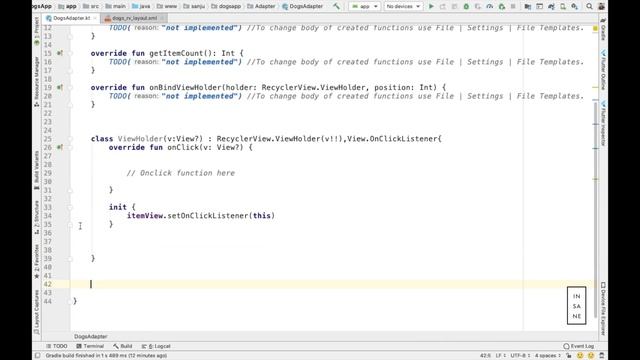The width and height of the screenshot is (640, 360).
Task: Click the Attach debugger to process icon
Action: pos(502,6)
